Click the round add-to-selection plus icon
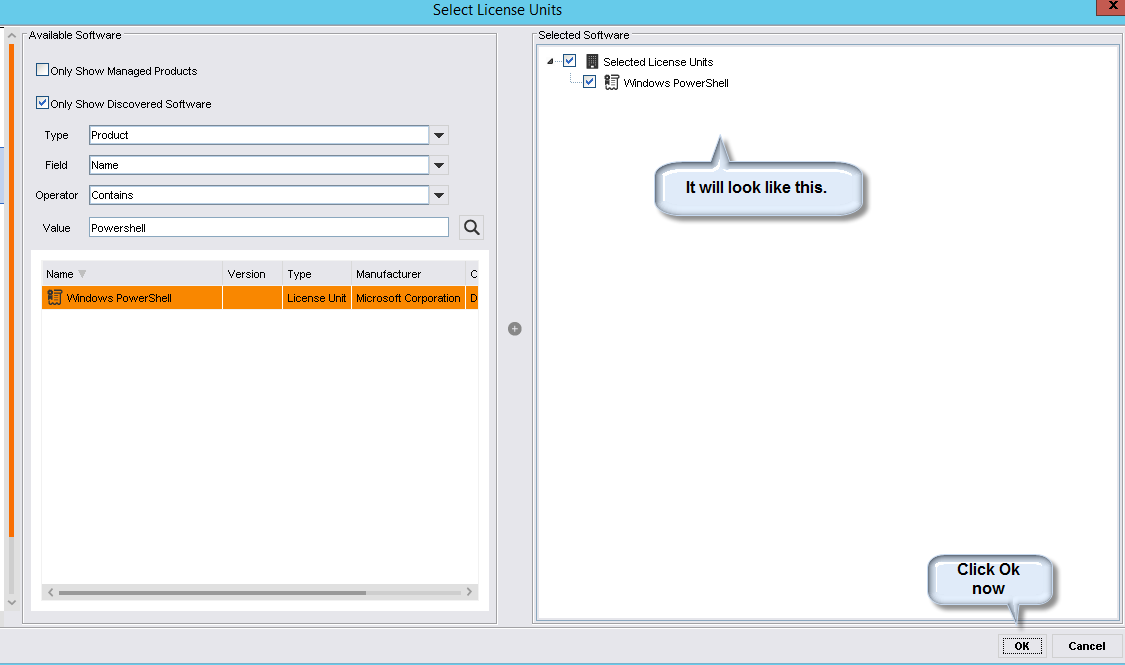 tap(515, 328)
